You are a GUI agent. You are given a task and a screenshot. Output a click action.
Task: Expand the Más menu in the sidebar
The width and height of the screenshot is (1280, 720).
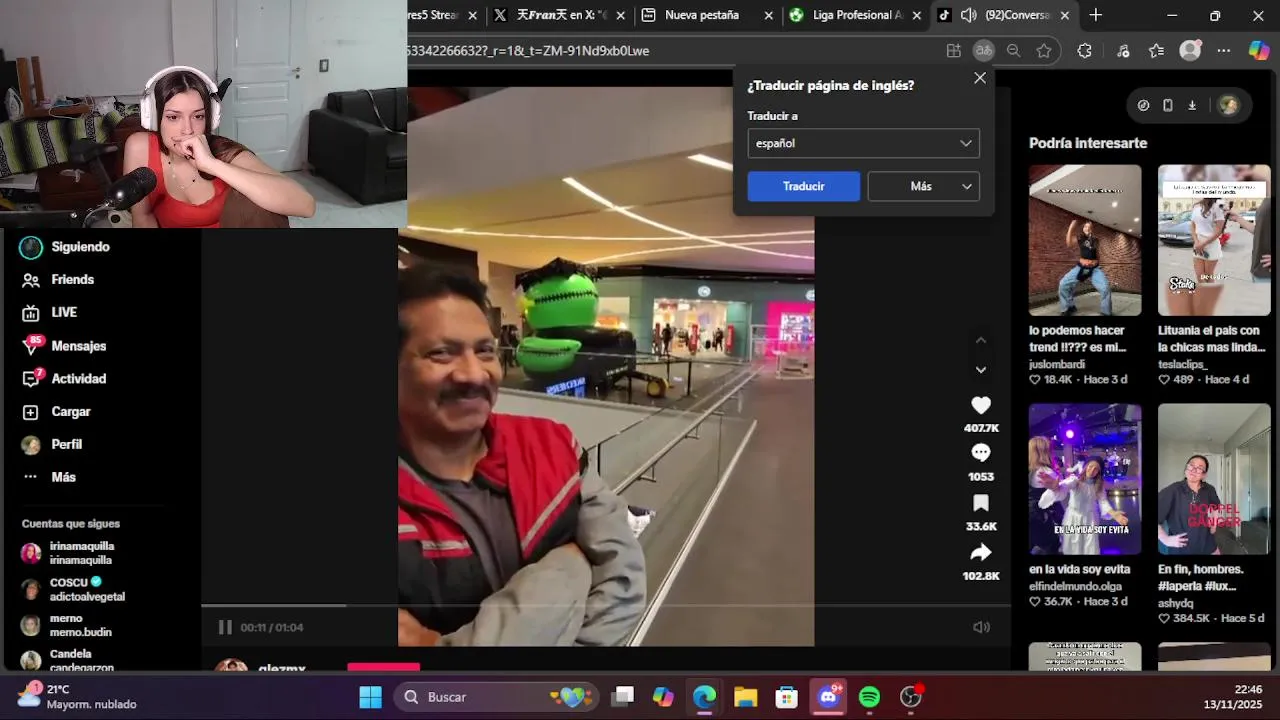[49, 477]
